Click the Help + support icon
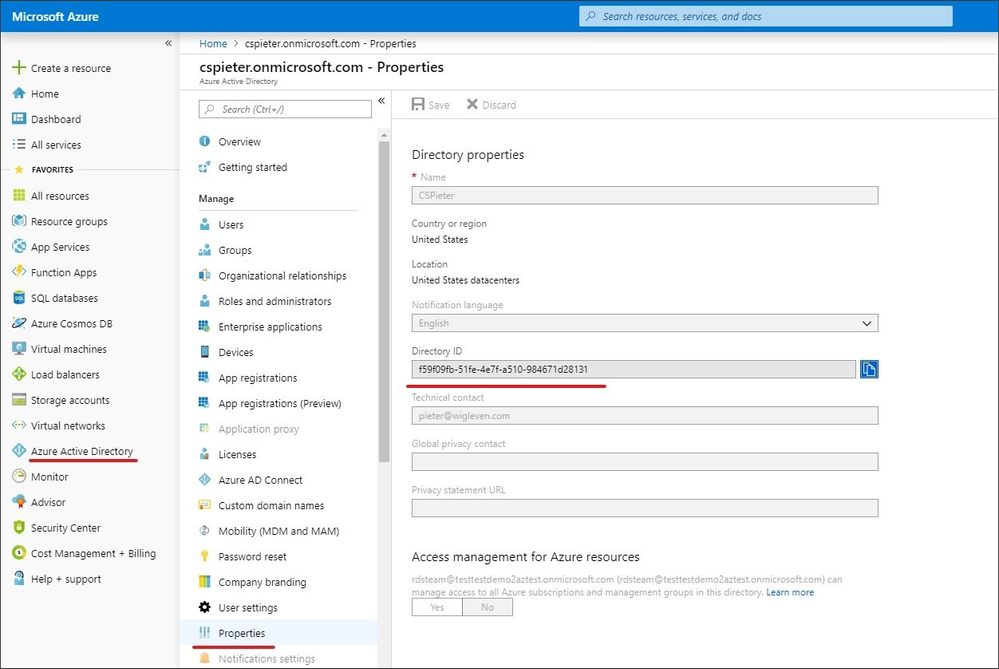This screenshot has height=669, width=999. pyautogui.click(x=19, y=578)
